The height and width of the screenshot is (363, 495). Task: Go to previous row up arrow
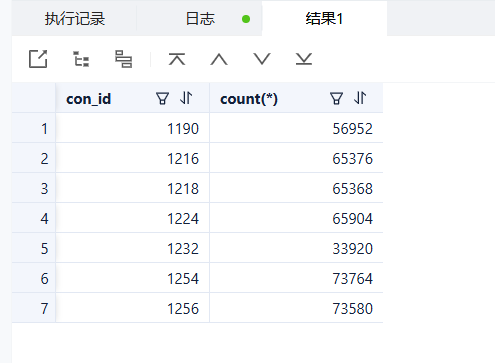[x=219, y=59]
